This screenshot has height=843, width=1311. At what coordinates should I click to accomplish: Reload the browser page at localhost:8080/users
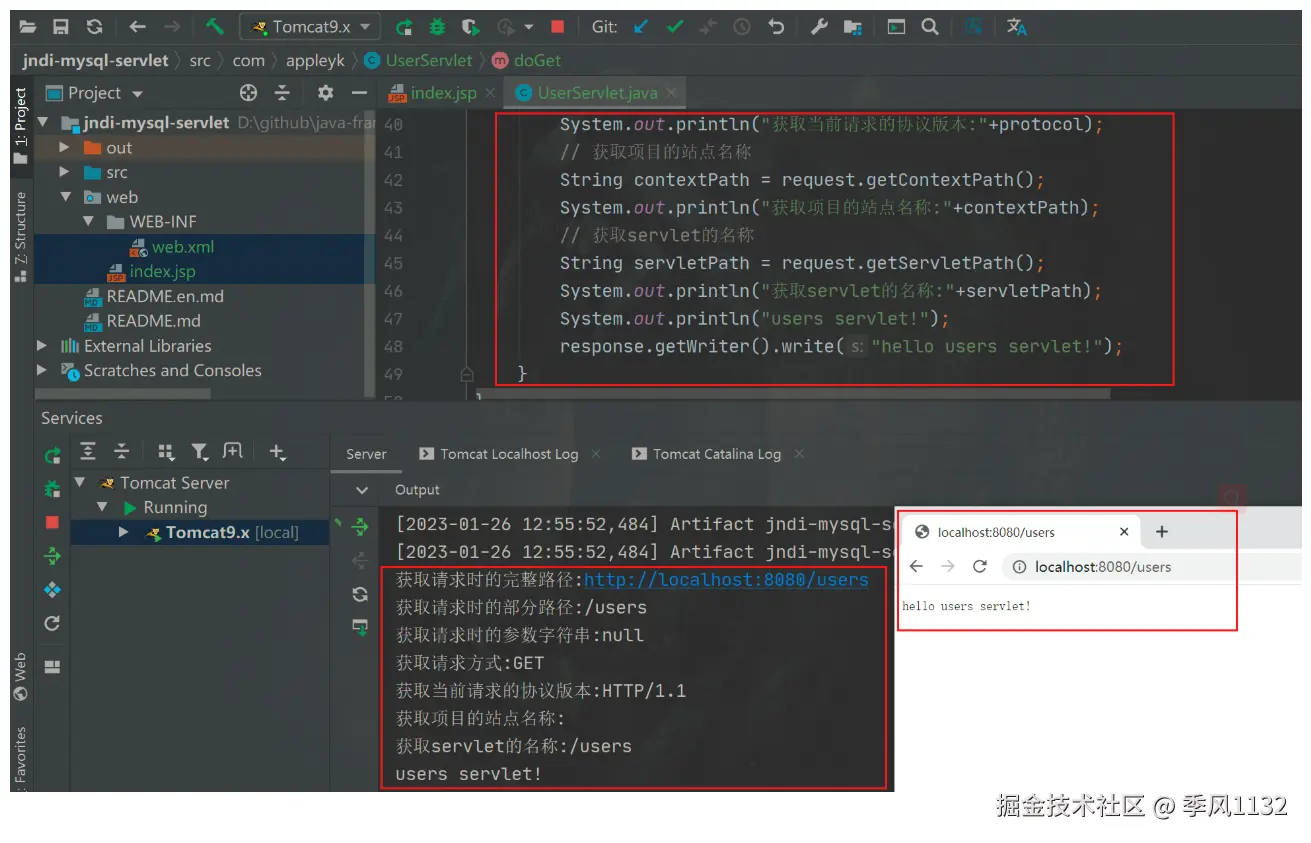[980, 567]
